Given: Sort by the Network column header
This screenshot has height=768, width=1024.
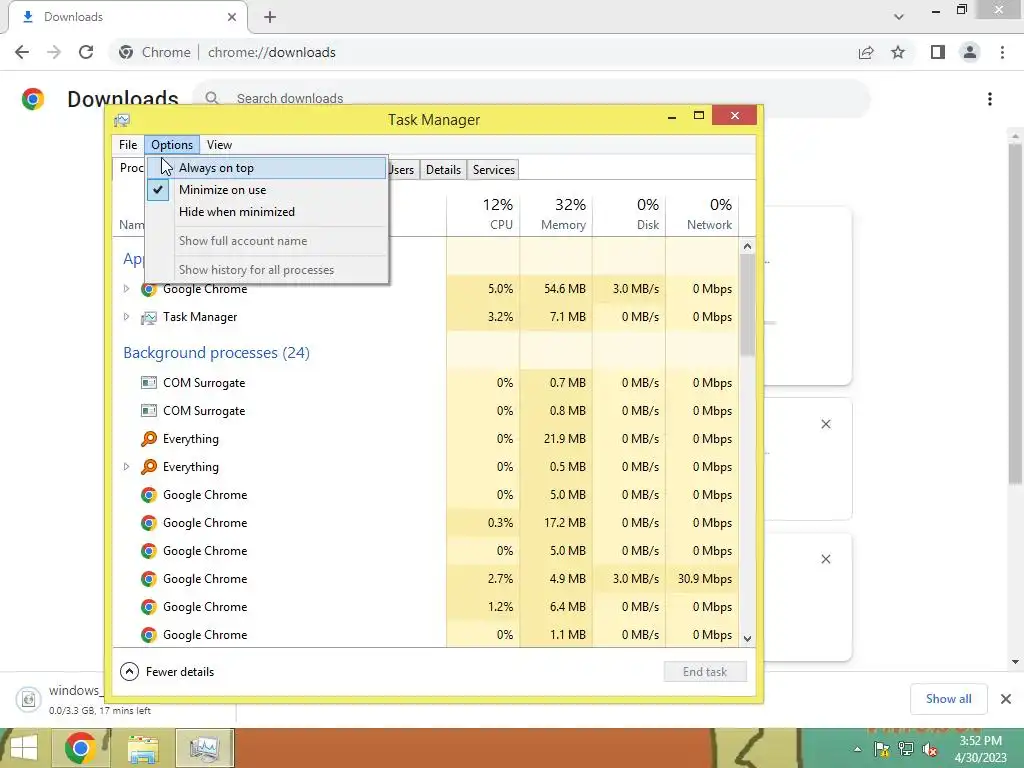Looking at the screenshot, I should 702,214.
